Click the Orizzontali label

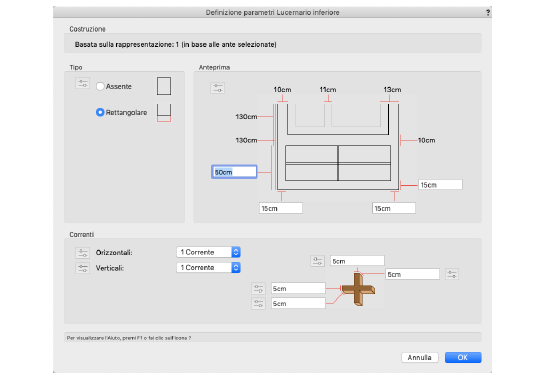(x=114, y=253)
